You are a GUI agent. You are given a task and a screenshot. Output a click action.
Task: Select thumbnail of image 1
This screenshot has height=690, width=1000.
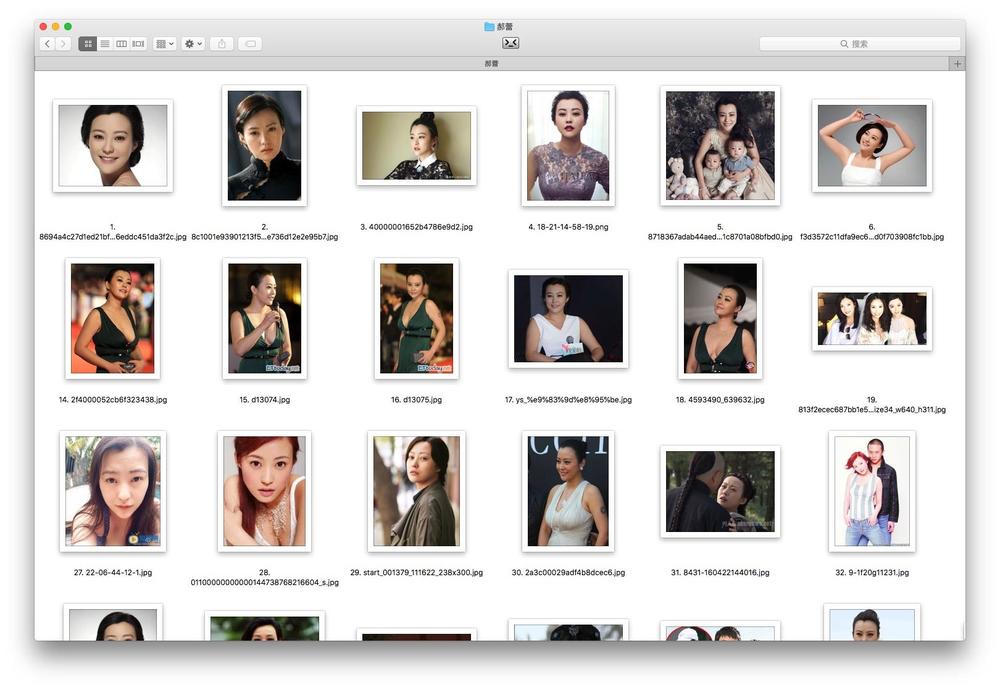pyautogui.click(x=113, y=145)
